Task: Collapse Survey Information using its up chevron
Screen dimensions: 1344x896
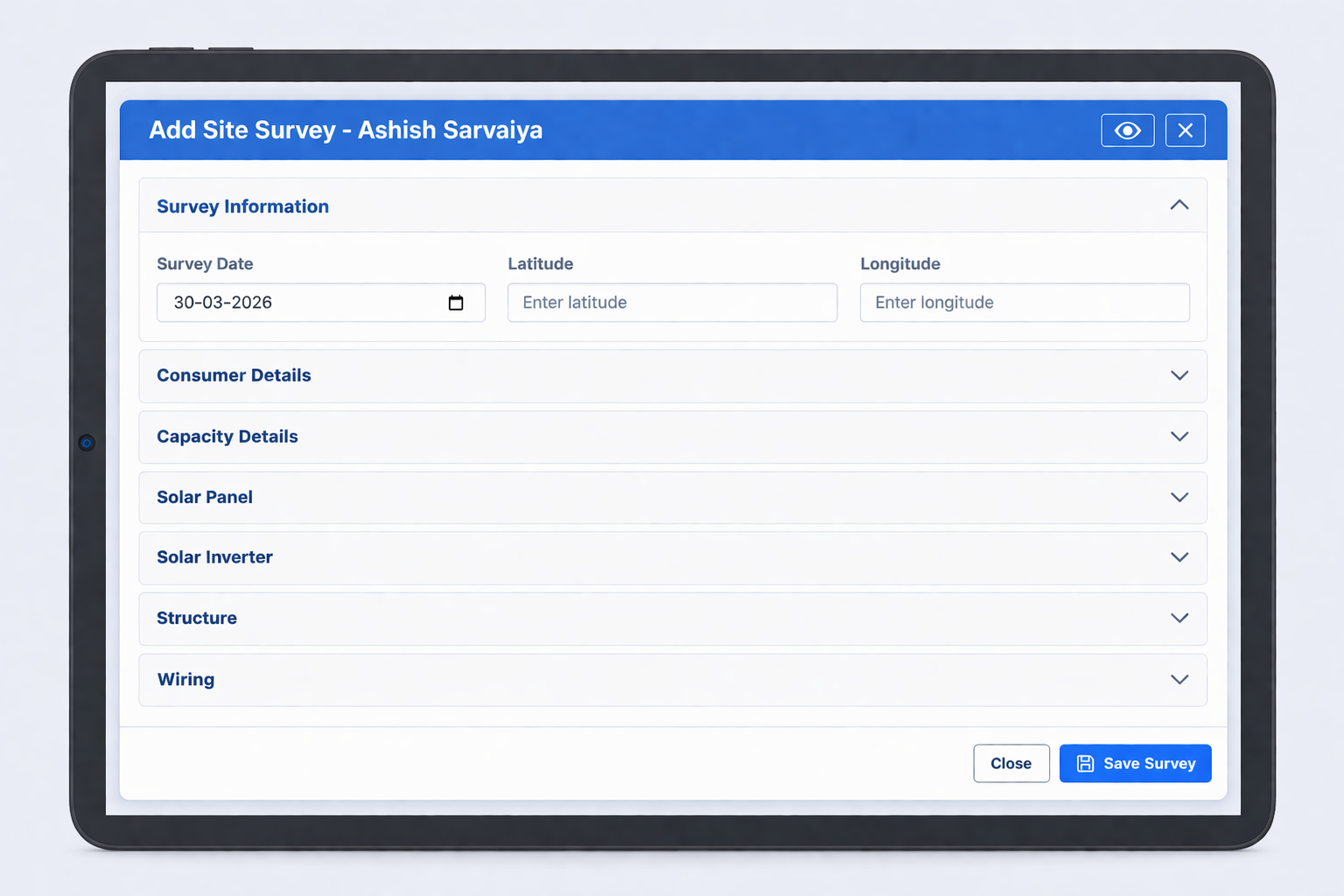Action: coord(1179,206)
